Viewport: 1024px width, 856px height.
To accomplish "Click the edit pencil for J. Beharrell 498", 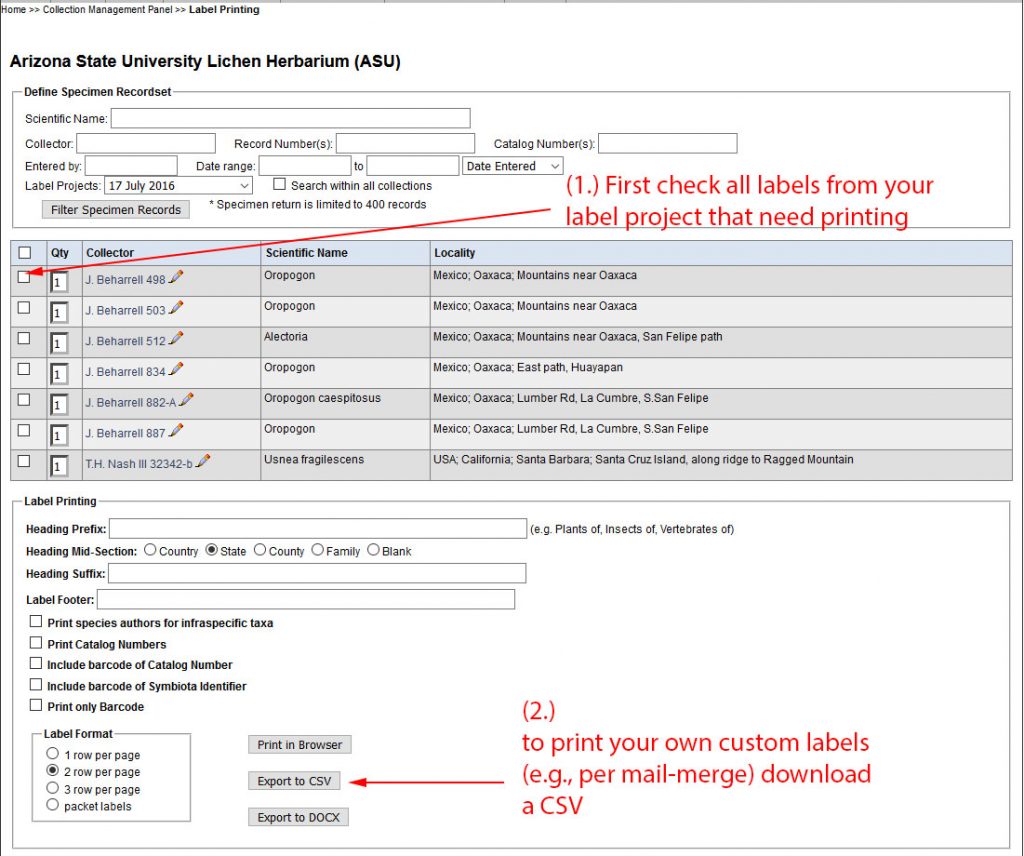I will pyautogui.click(x=176, y=277).
